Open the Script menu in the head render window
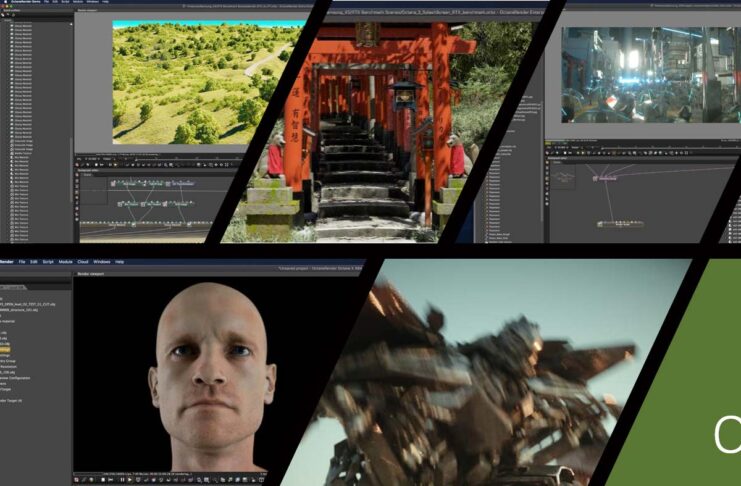Screen dimensions: 741x486 [x=48, y=261]
